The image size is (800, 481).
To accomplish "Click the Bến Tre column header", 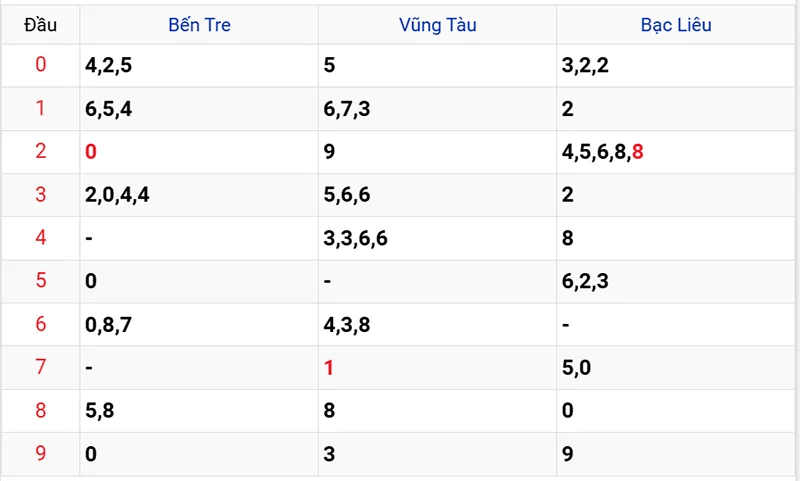I will (199, 25).
